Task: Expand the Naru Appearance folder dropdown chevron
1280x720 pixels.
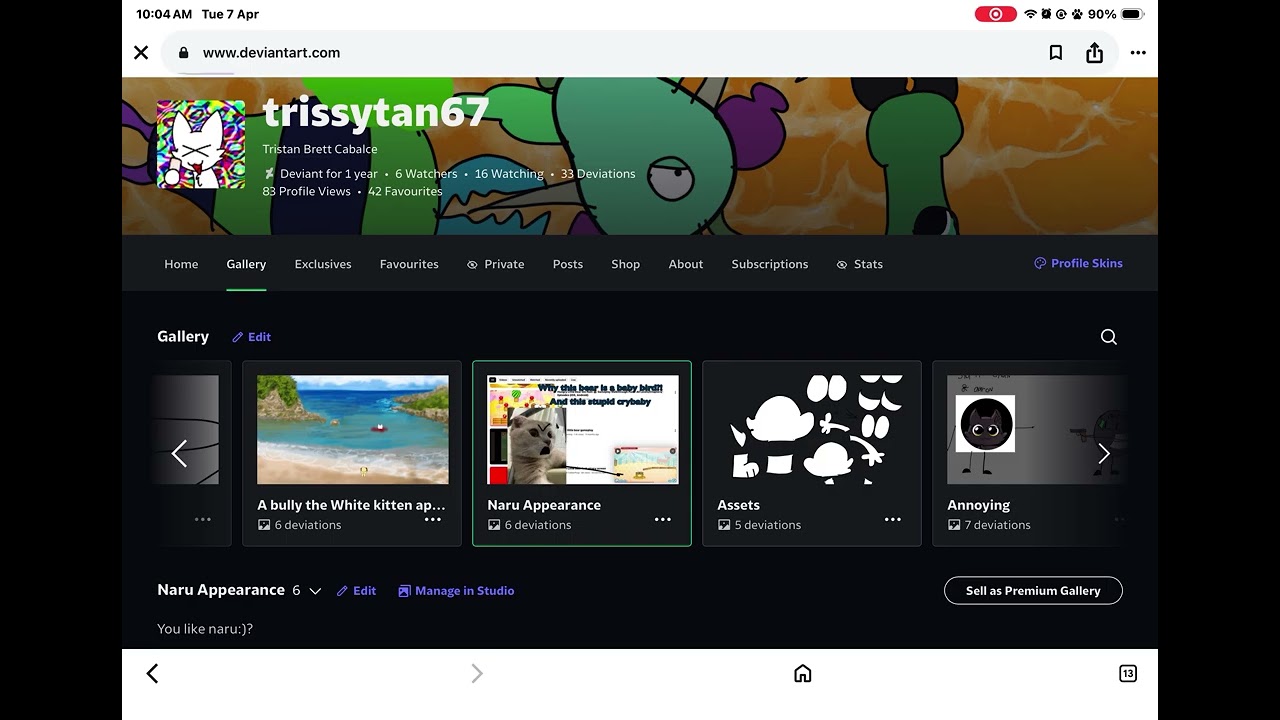Action: pos(315,591)
